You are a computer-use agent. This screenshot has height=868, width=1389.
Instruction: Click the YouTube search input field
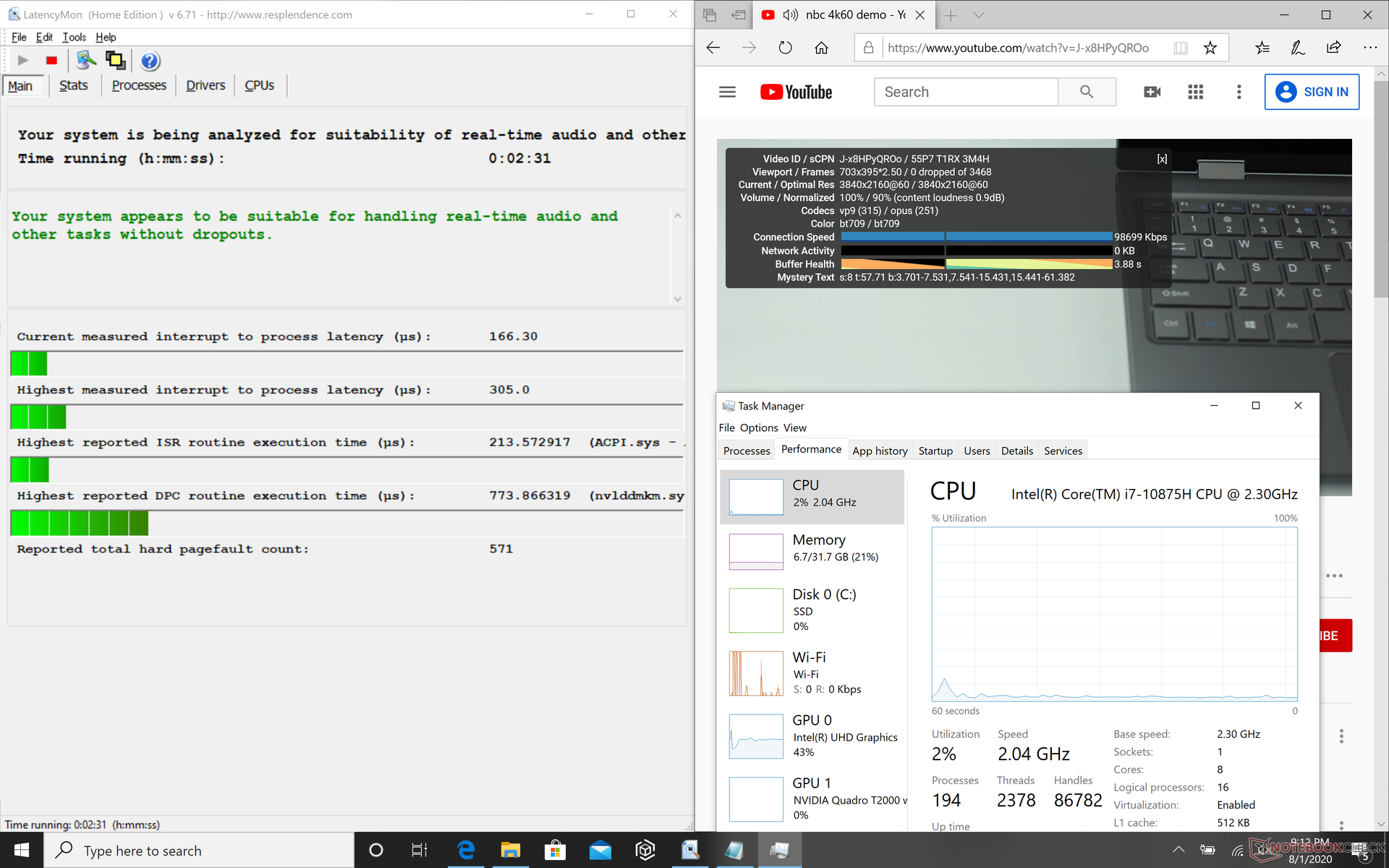966,92
